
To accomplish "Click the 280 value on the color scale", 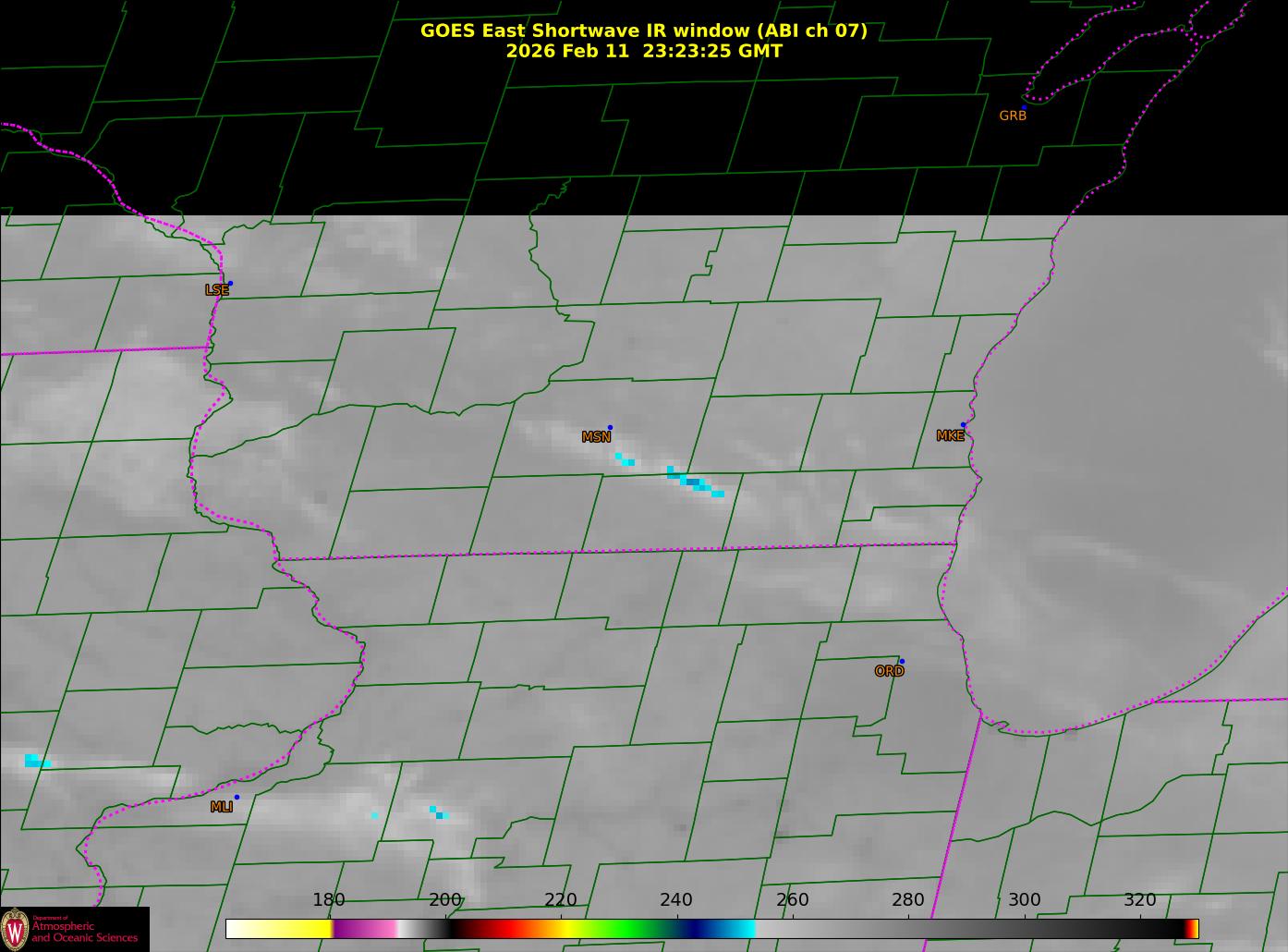I will pos(908,900).
